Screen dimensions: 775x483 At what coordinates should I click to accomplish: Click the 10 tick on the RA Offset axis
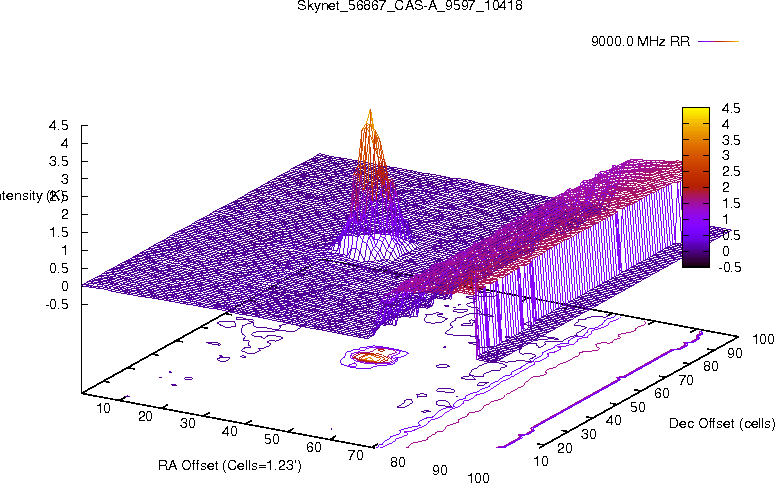103,408
